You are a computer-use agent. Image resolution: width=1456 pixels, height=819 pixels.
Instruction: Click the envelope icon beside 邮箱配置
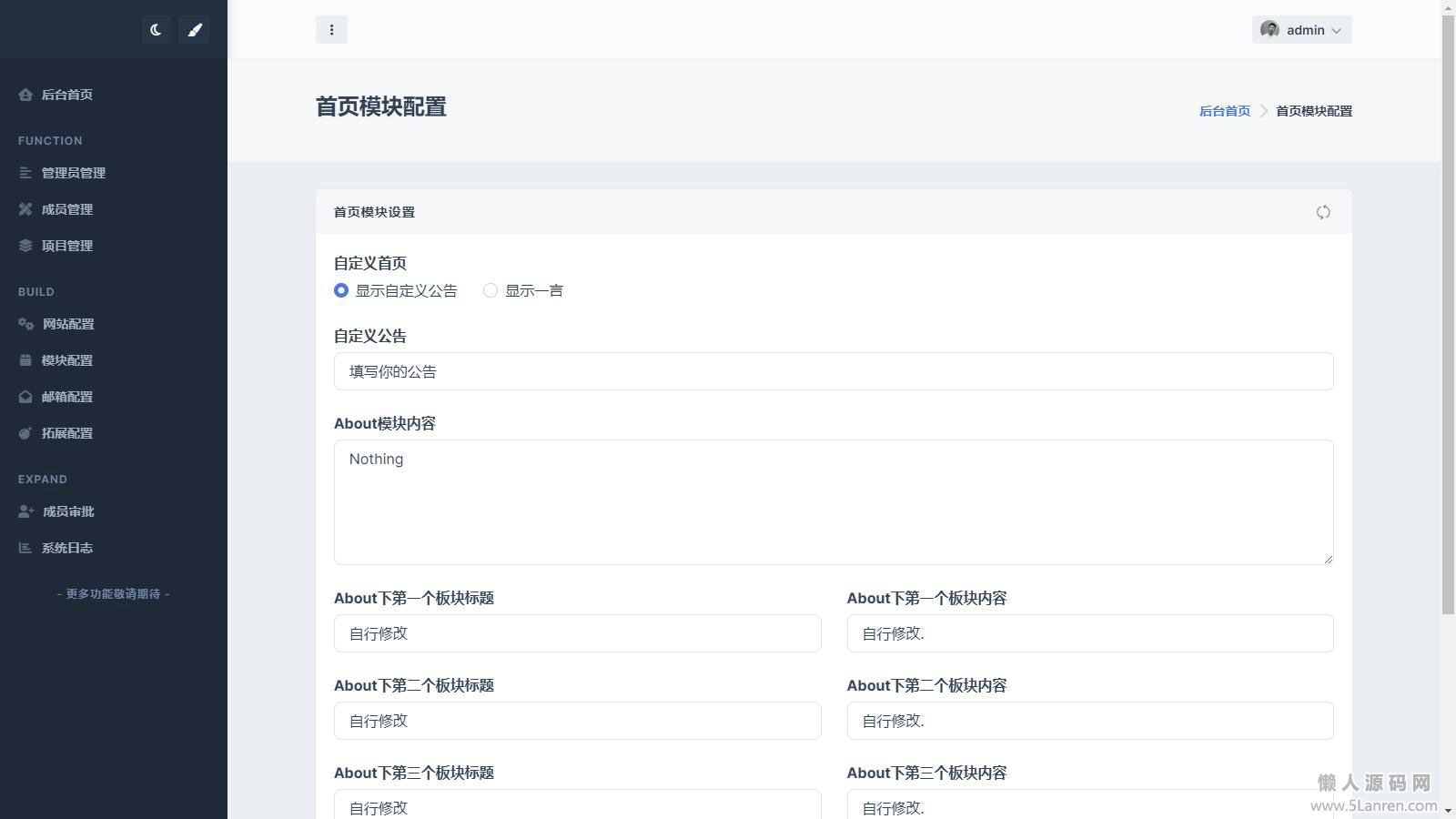coord(25,397)
